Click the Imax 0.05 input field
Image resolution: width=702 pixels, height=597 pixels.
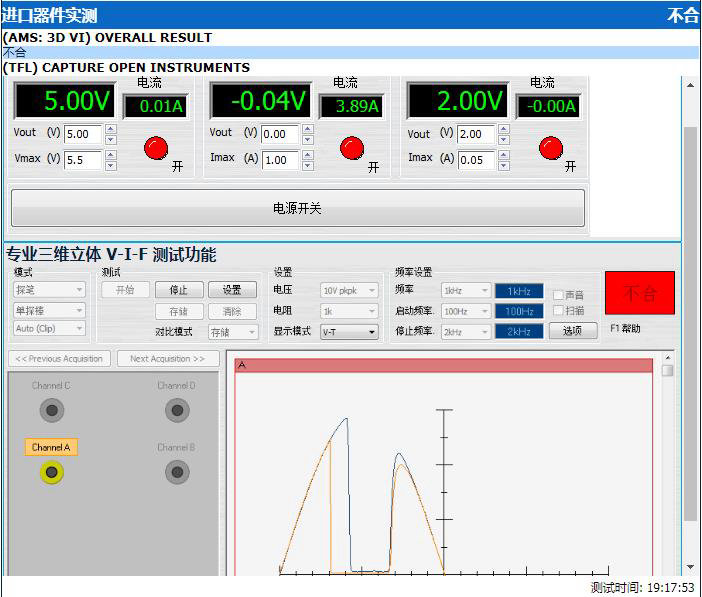476,160
